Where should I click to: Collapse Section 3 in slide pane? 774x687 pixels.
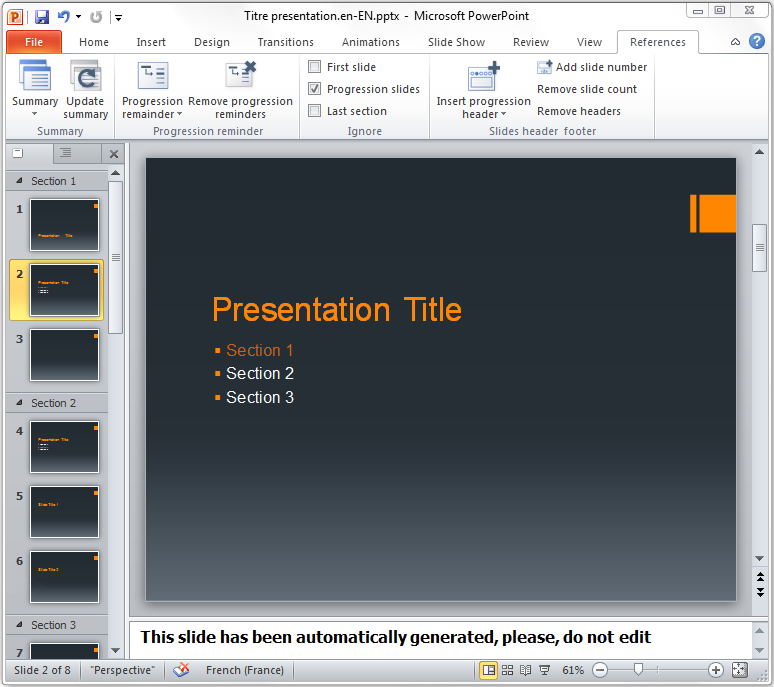click(x=19, y=625)
